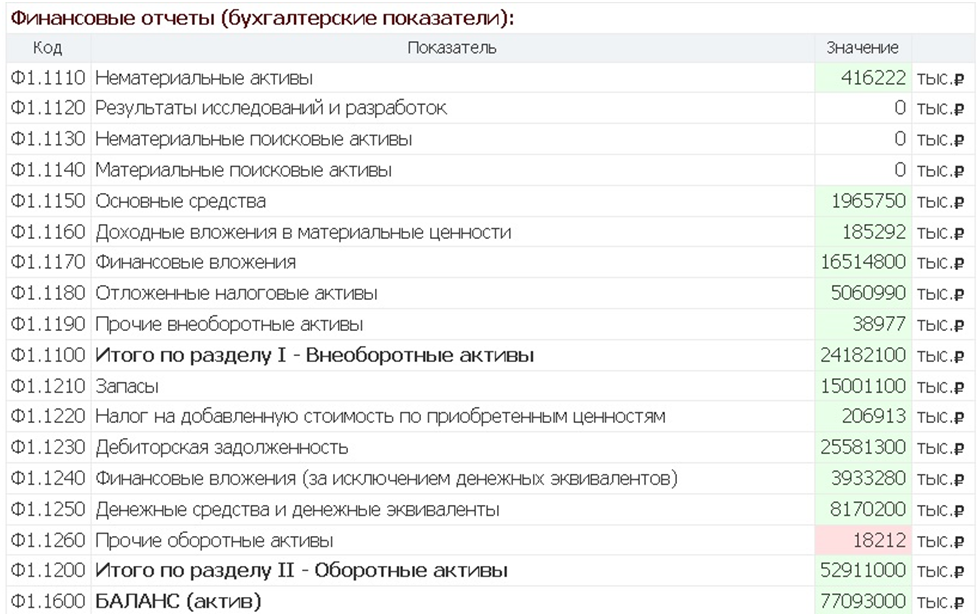Click 'тыс.₽' unit in БАЛАНС row
Viewport: 979px width, 616px height.
tap(940, 602)
